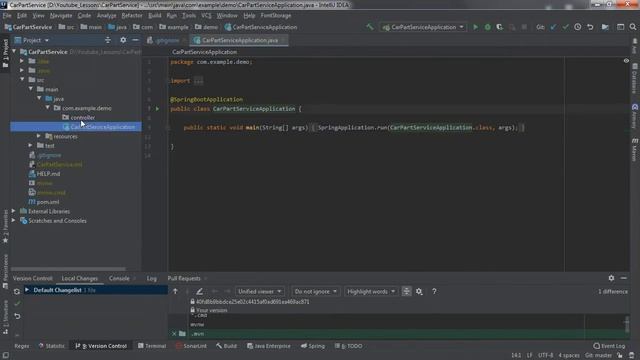Run with Coverage icon in toolbar
This screenshot has width=640, height=360.
tap(500, 27)
